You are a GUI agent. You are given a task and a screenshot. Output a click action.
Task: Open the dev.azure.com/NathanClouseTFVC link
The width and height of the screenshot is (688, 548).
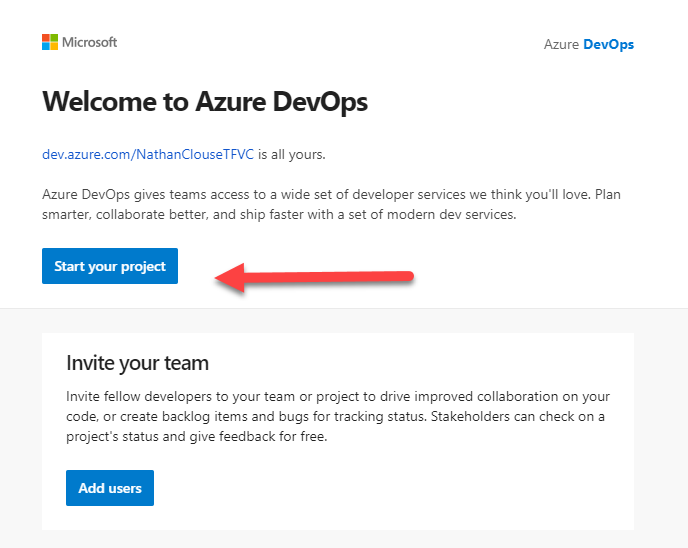(148, 154)
